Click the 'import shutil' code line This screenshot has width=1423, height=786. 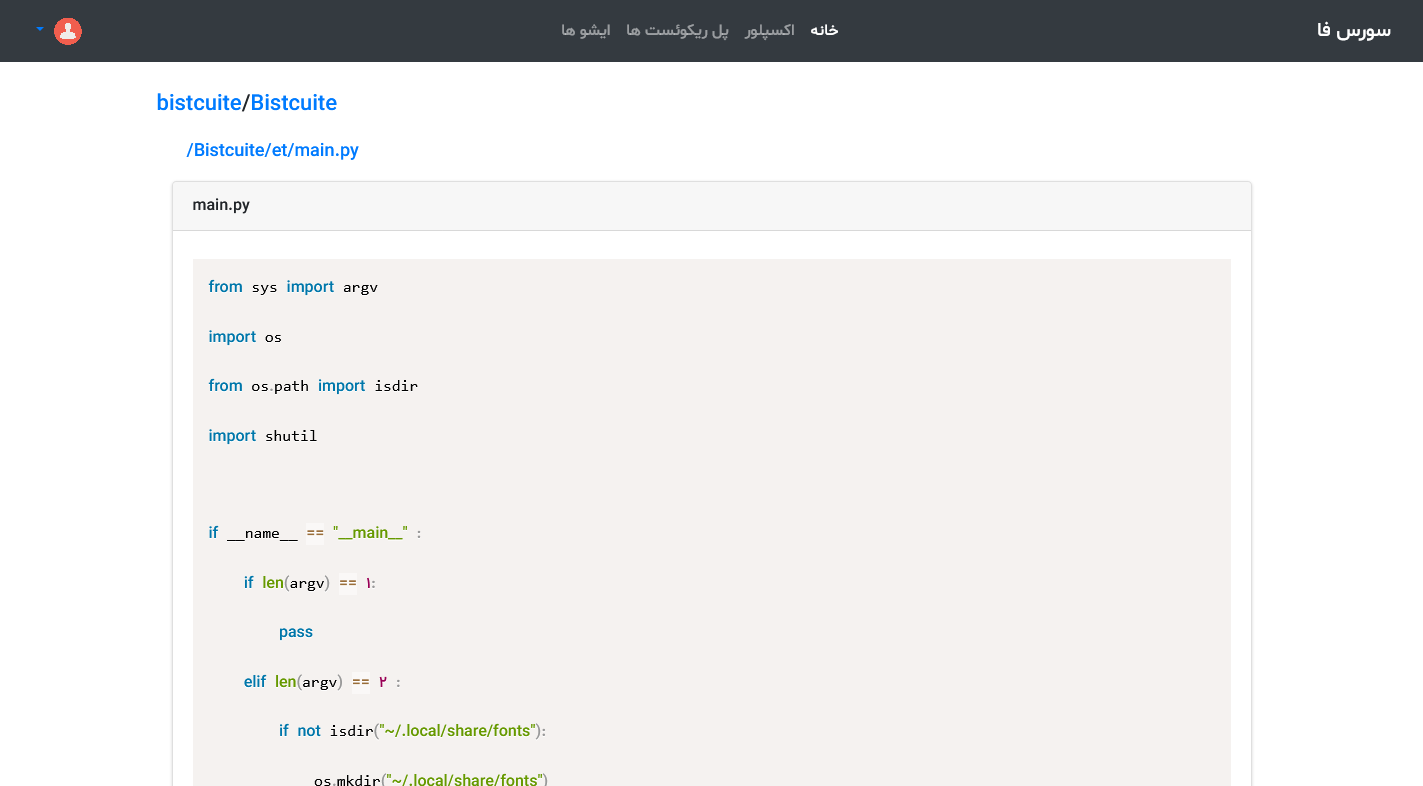coord(263,436)
